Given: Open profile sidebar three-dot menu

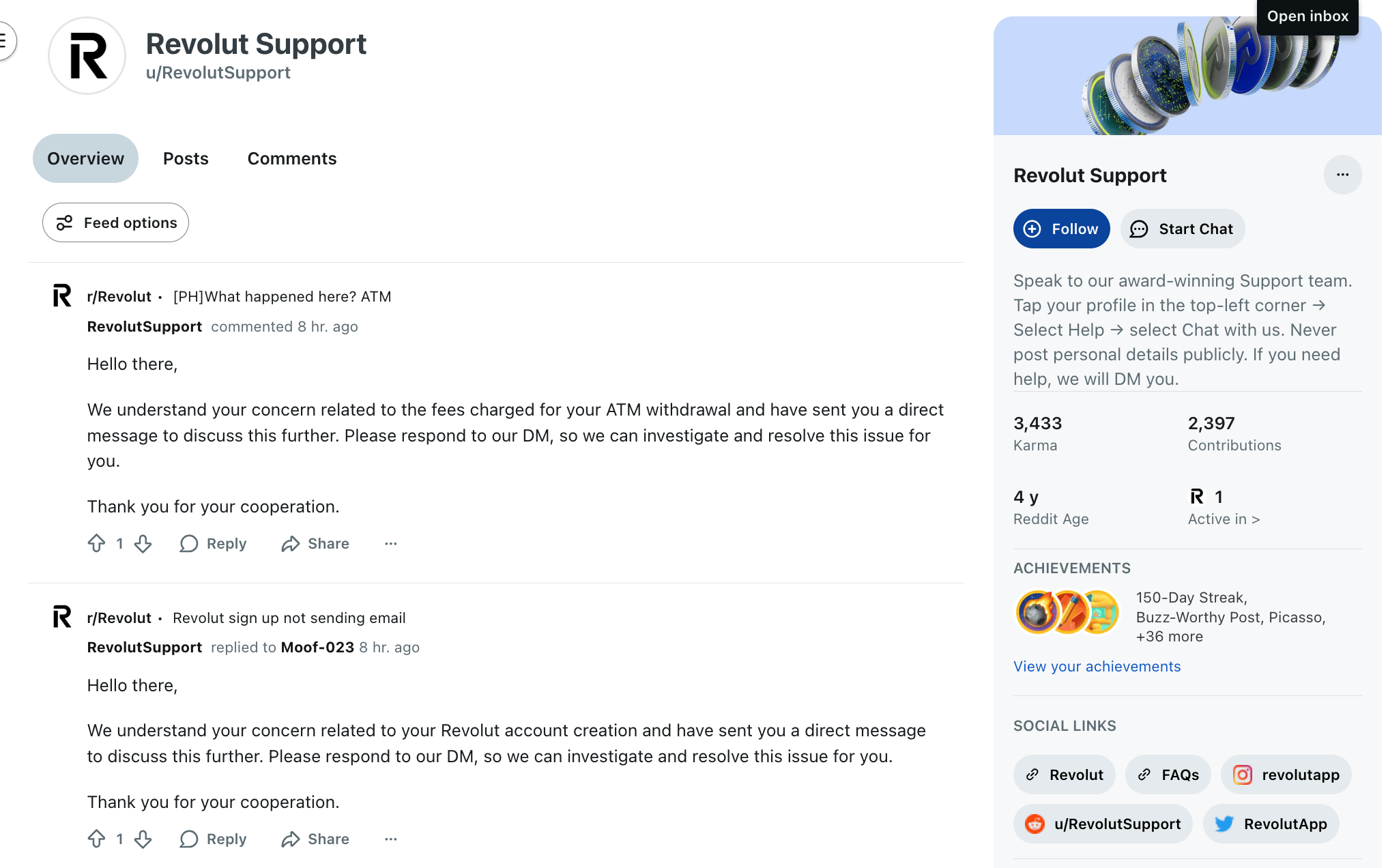Looking at the screenshot, I should pyautogui.click(x=1342, y=175).
